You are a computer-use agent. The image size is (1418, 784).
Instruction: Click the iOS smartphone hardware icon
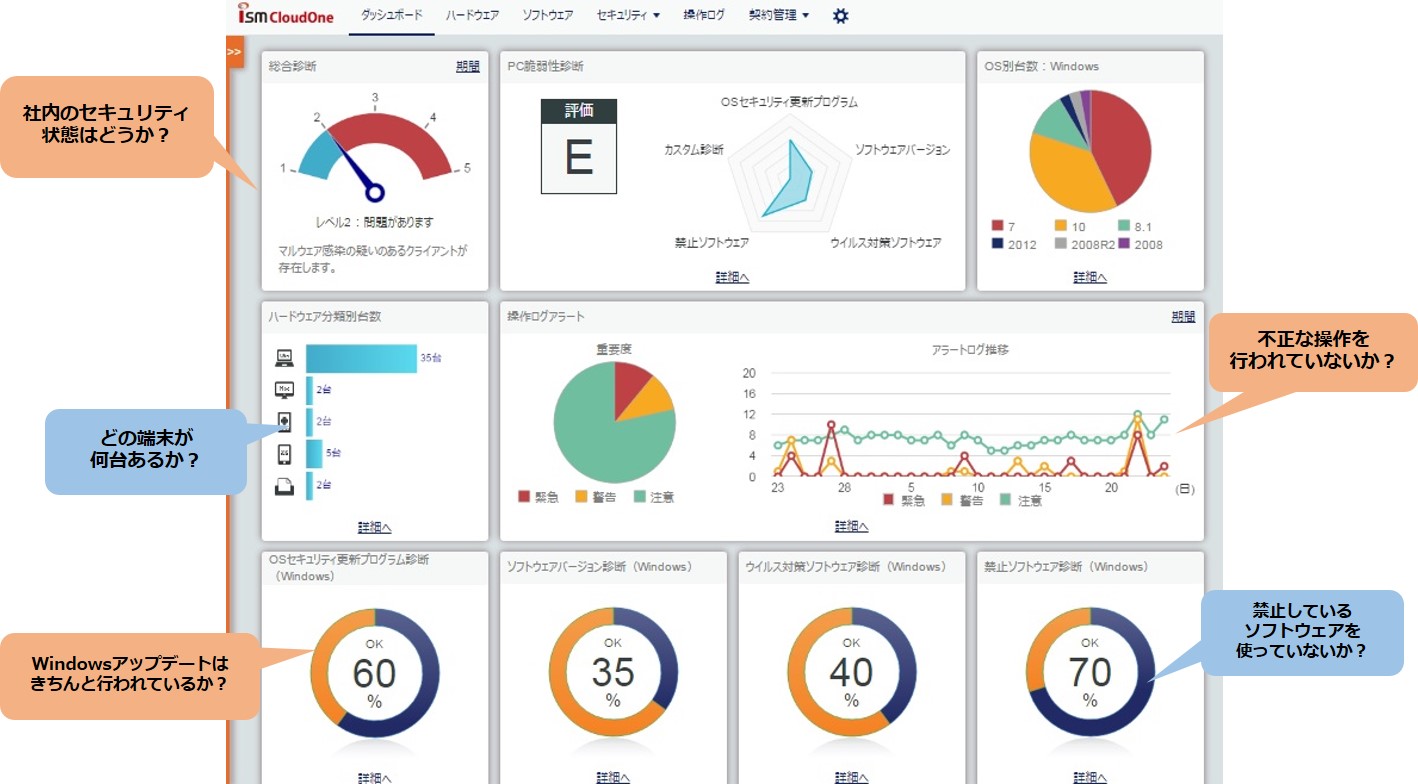(x=284, y=454)
